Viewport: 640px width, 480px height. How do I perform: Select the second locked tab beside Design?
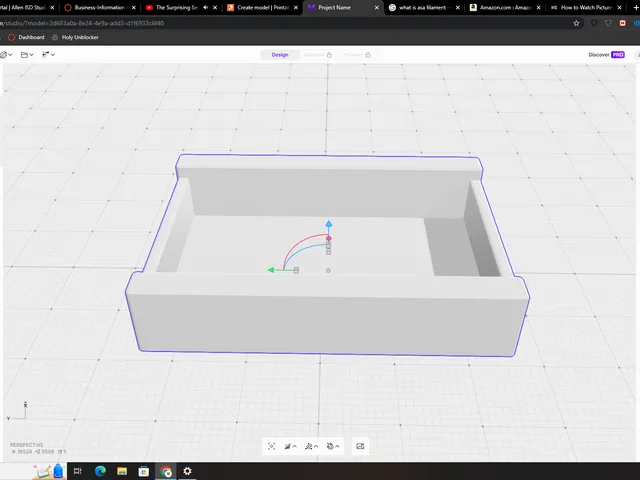357,55
